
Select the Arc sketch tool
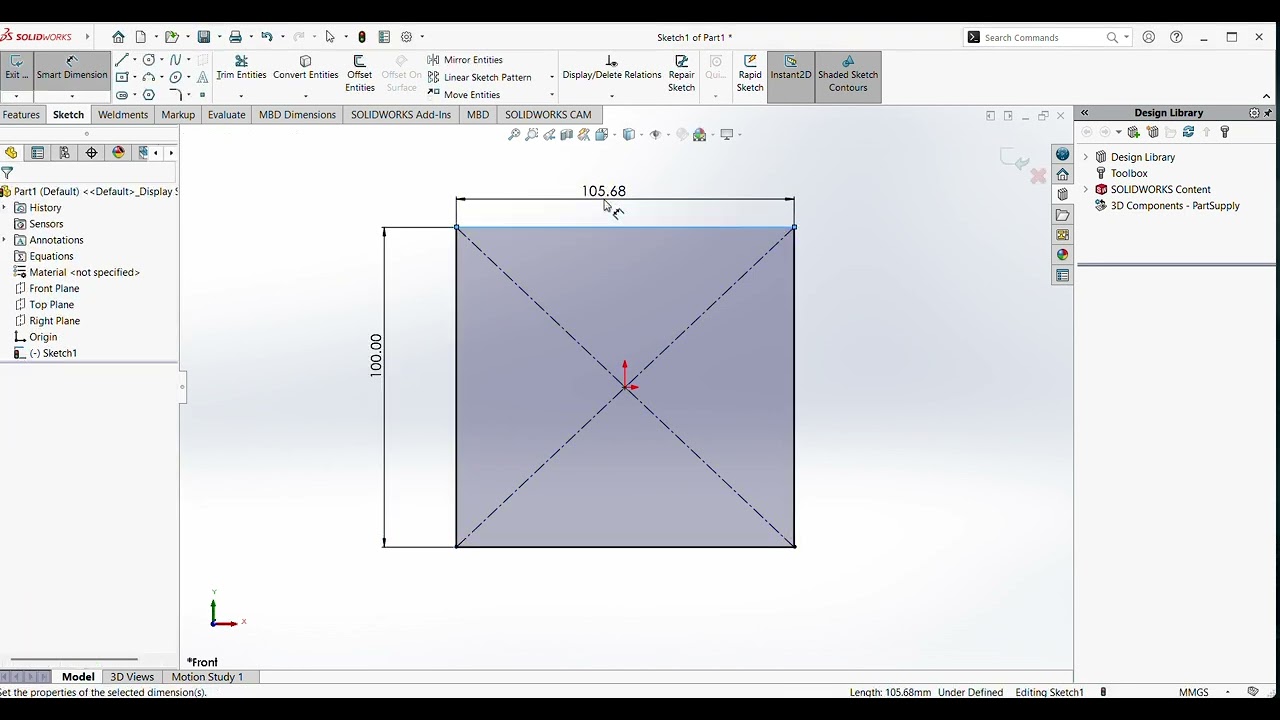[149, 77]
